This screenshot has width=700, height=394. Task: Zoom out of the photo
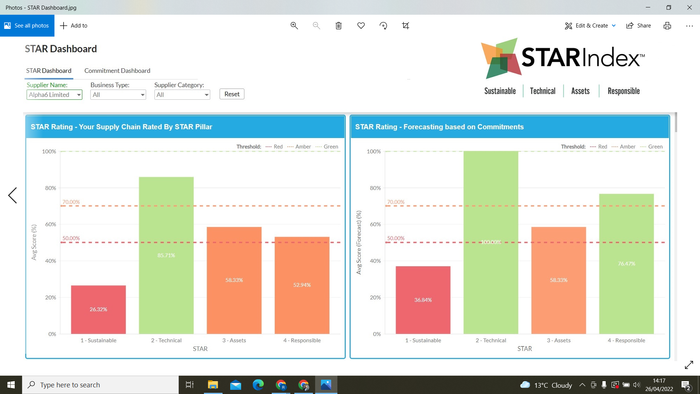[x=316, y=26]
